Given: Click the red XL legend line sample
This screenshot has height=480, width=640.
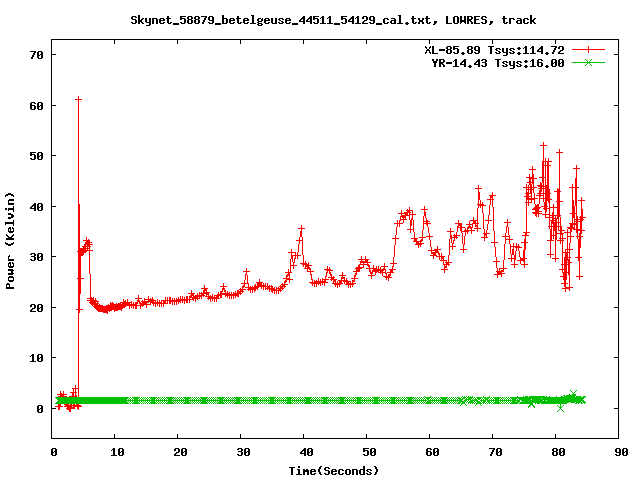Looking at the screenshot, I should [x=588, y=50].
